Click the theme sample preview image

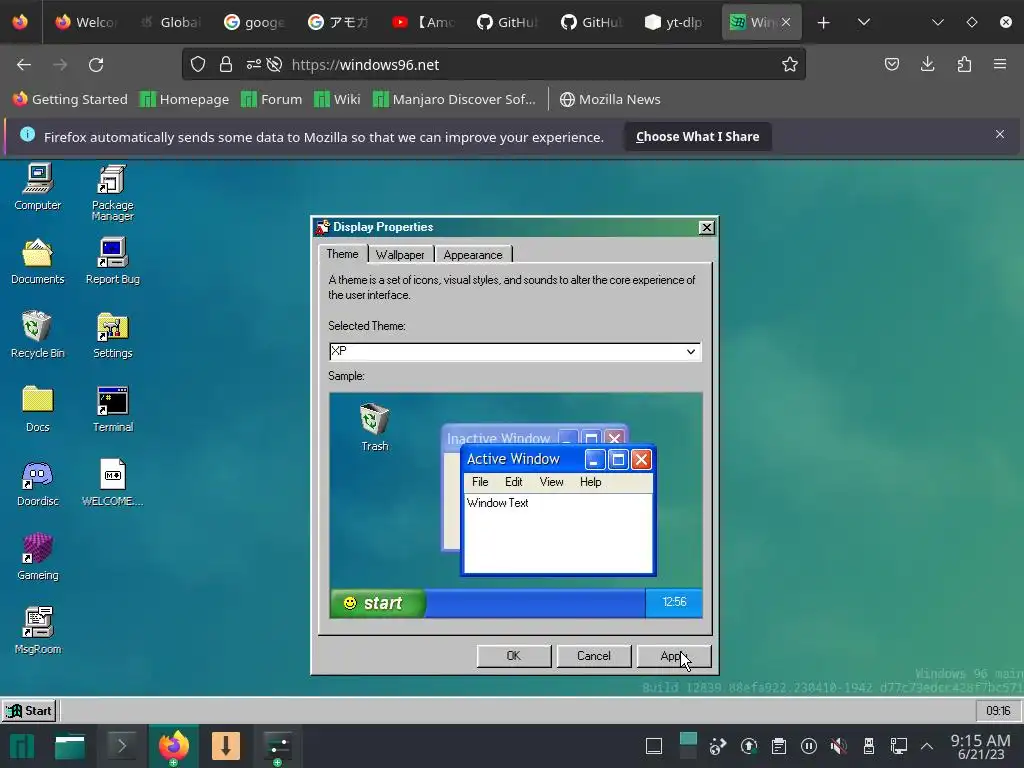516,505
